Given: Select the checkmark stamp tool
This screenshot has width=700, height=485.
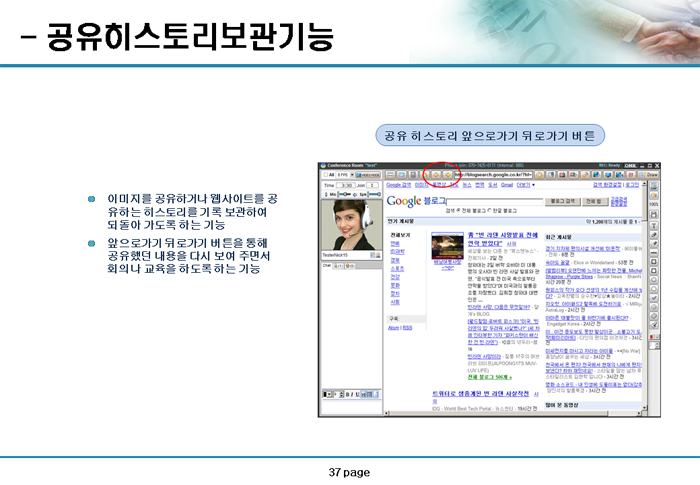Looking at the screenshot, I should 654,298.
